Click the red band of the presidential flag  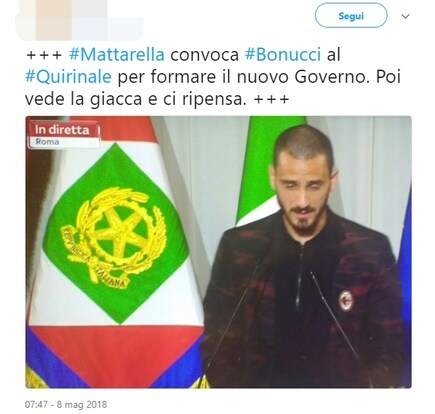117,350
